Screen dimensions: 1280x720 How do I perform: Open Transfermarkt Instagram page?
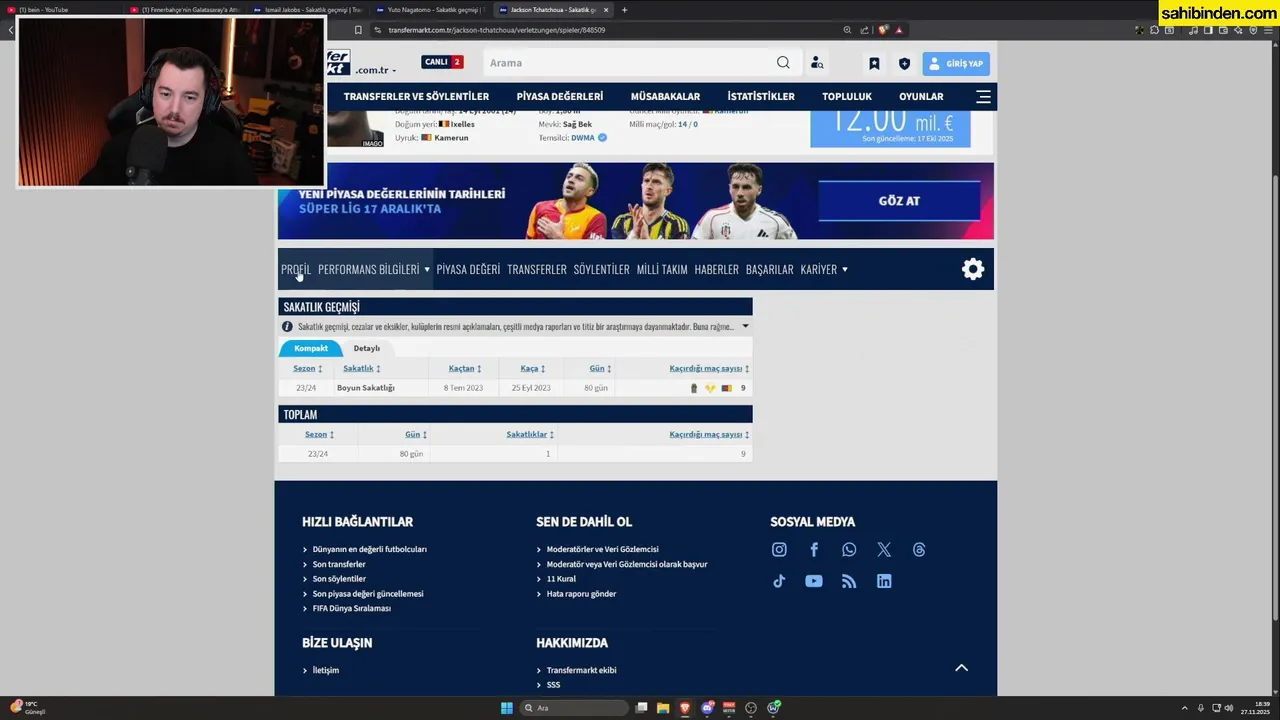[779, 550]
